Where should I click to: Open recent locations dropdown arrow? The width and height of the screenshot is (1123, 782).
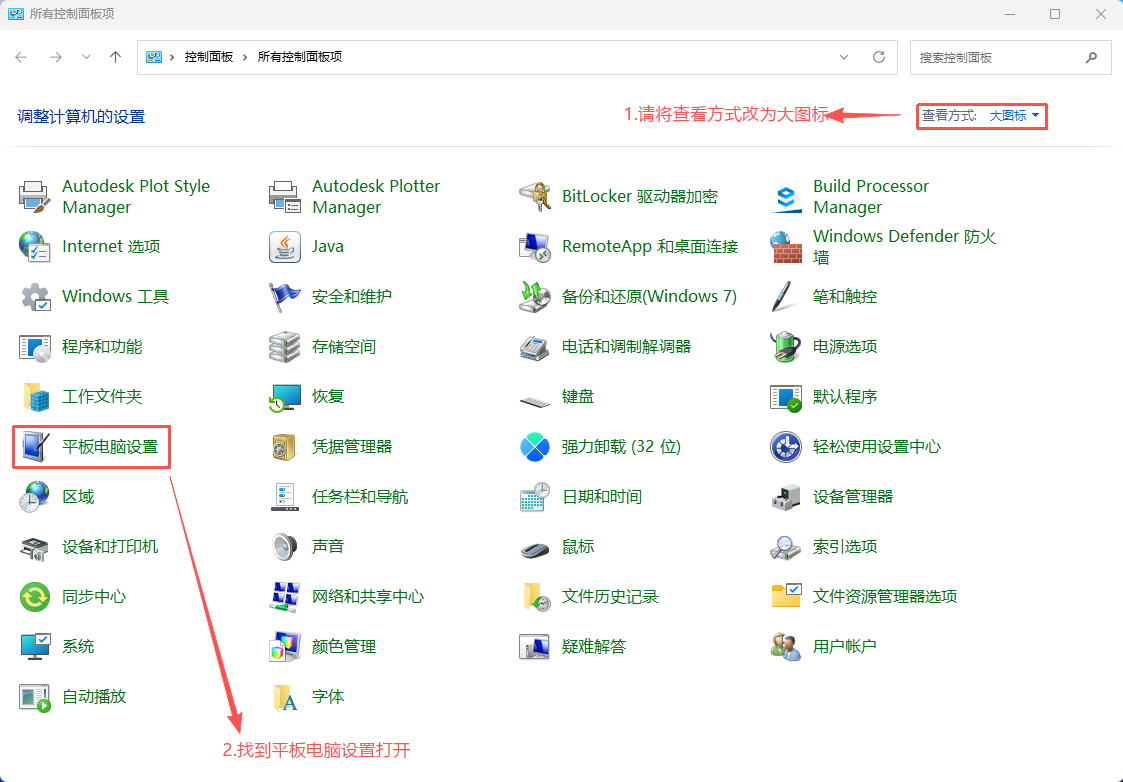[x=86, y=57]
